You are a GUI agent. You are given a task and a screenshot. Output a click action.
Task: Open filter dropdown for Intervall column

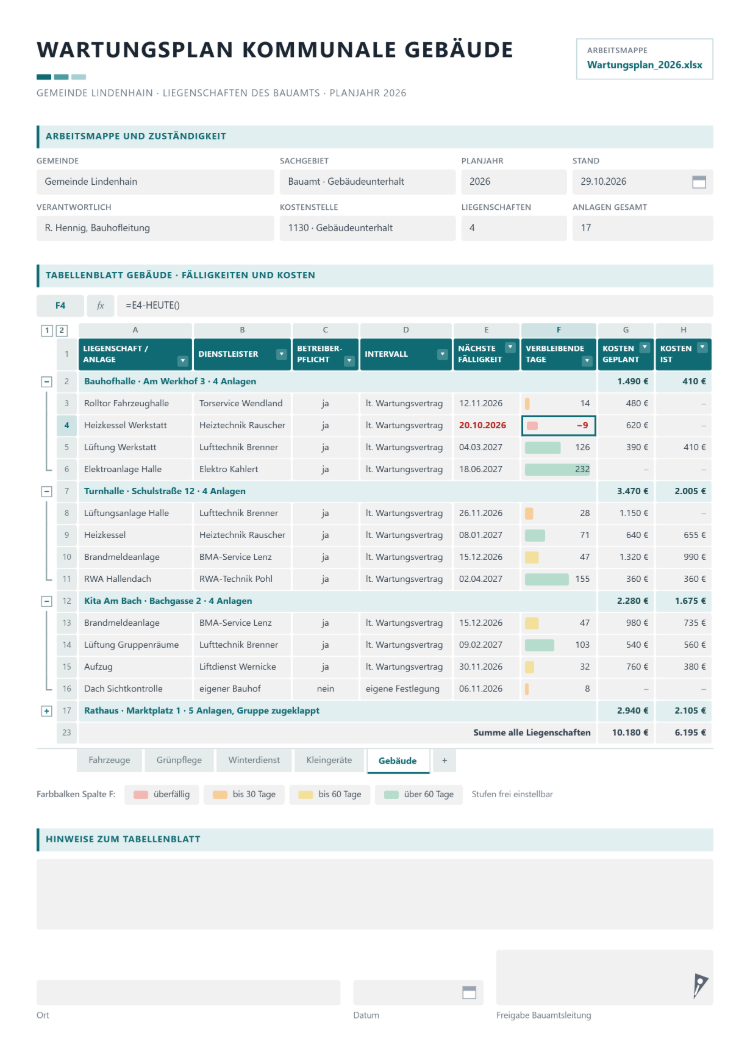[442, 354]
